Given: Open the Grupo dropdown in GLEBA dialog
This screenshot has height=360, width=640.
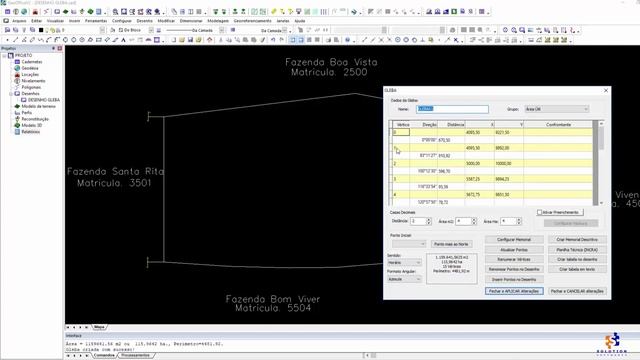Looking at the screenshot, I should point(557,109).
